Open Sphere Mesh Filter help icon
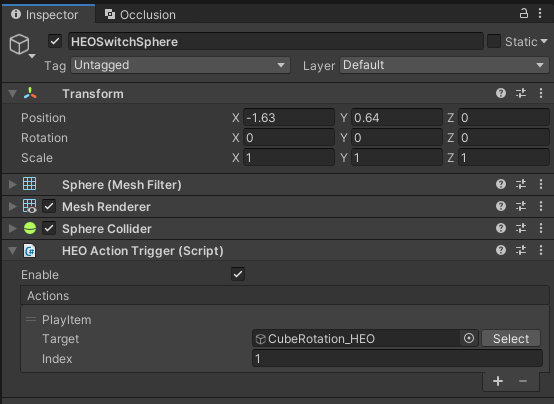 click(x=501, y=184)
